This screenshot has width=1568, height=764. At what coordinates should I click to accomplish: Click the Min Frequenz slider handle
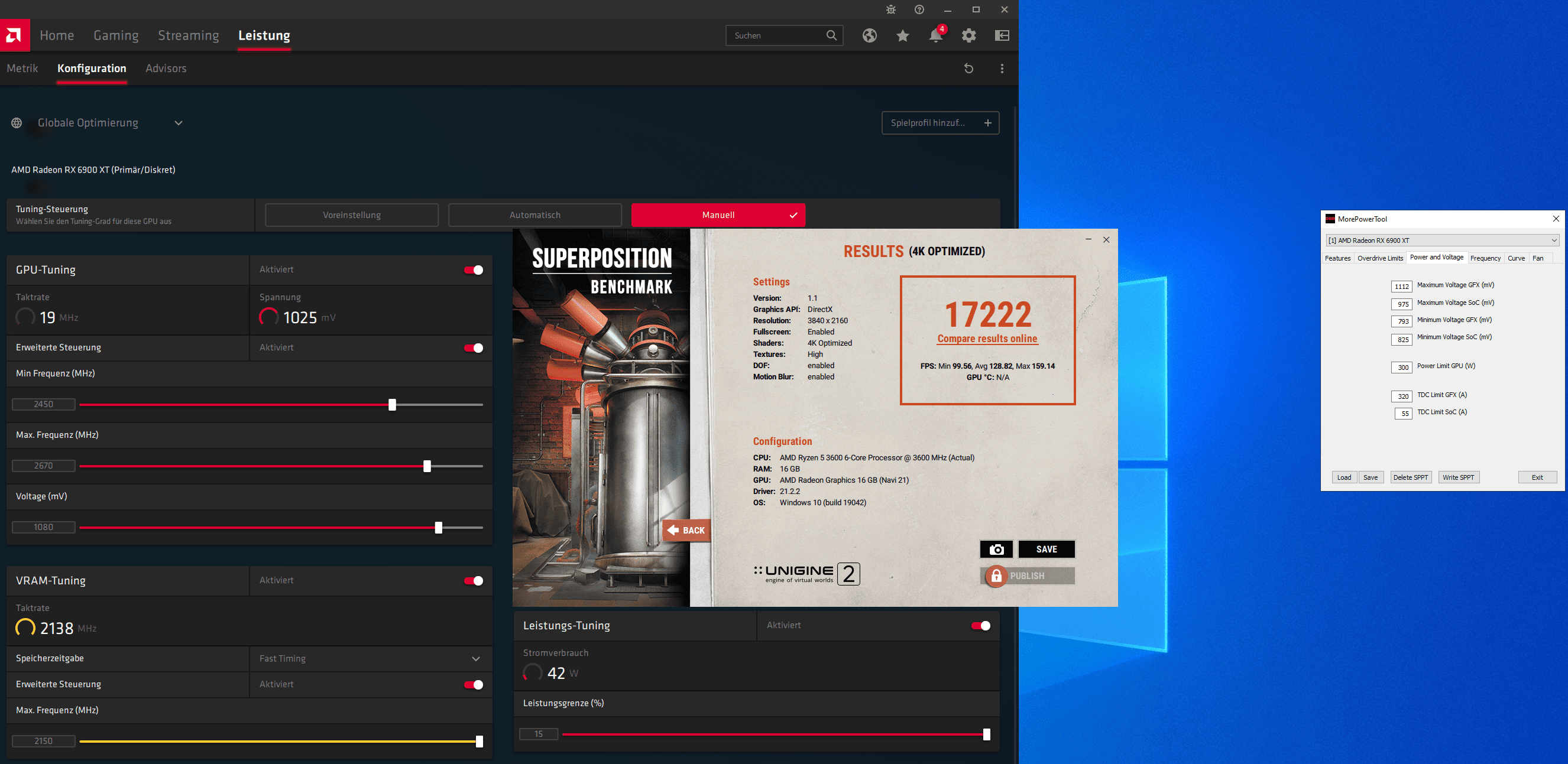pos(392,405)
